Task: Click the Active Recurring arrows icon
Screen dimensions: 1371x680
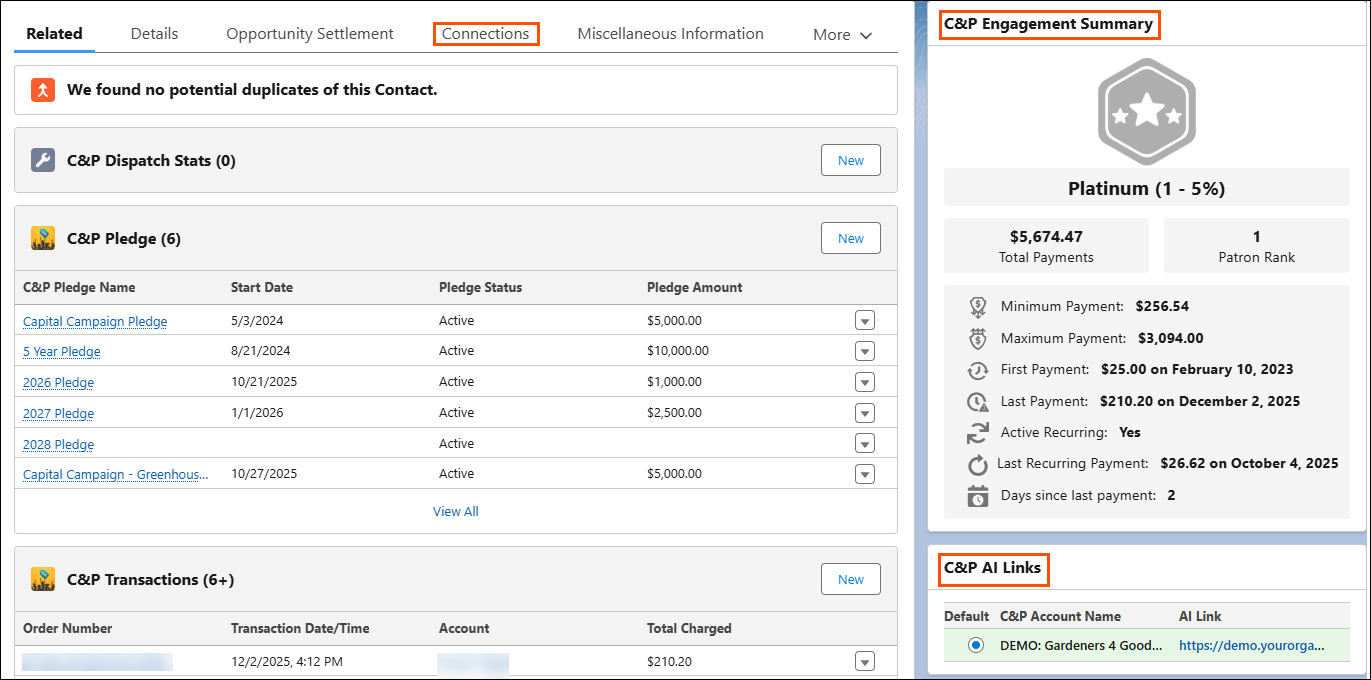Action: click(x=978, y=433)
